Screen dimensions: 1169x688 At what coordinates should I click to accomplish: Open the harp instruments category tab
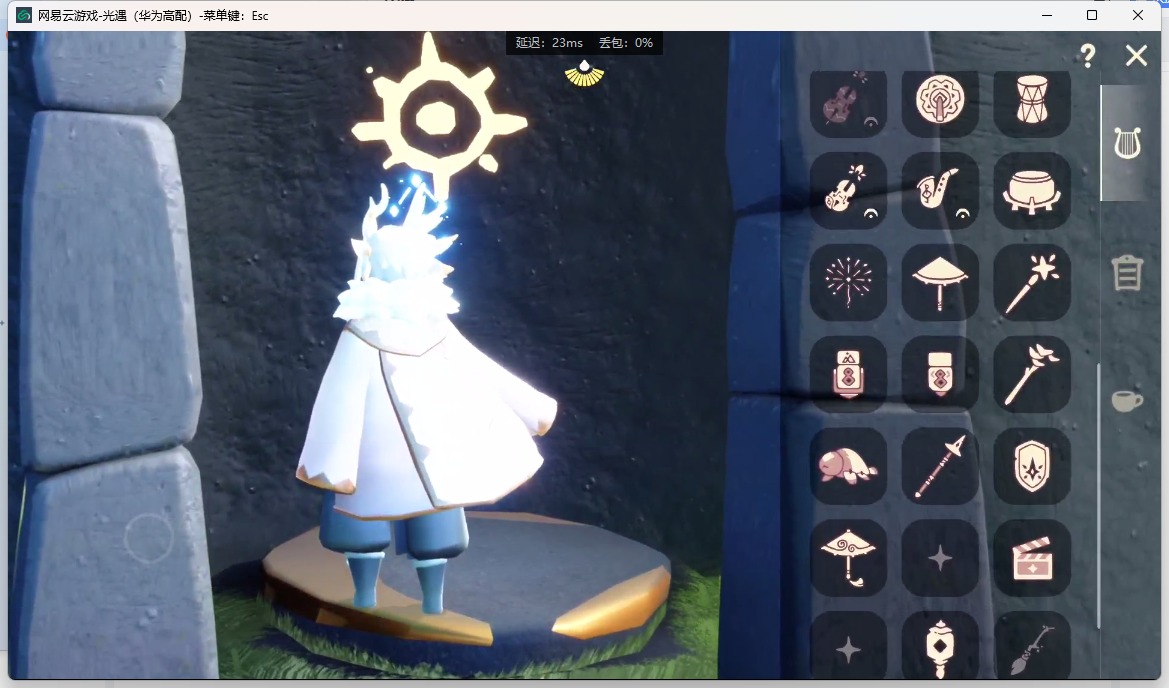1127,143
